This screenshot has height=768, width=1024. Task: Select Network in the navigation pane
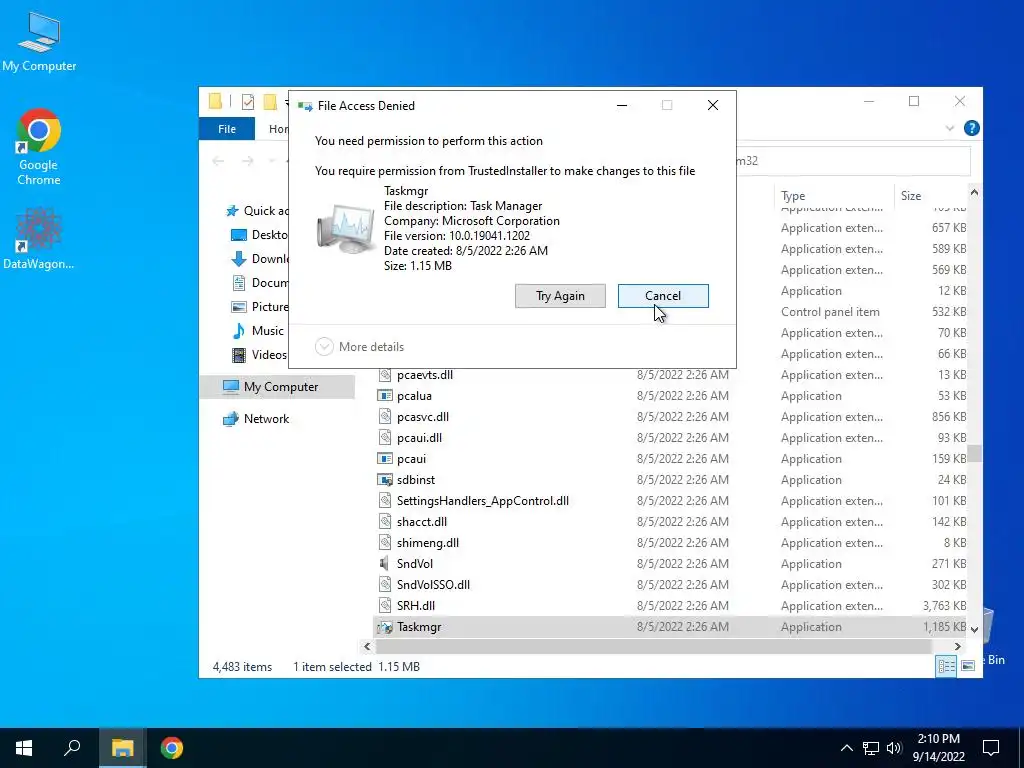click(x=257, y=419)
